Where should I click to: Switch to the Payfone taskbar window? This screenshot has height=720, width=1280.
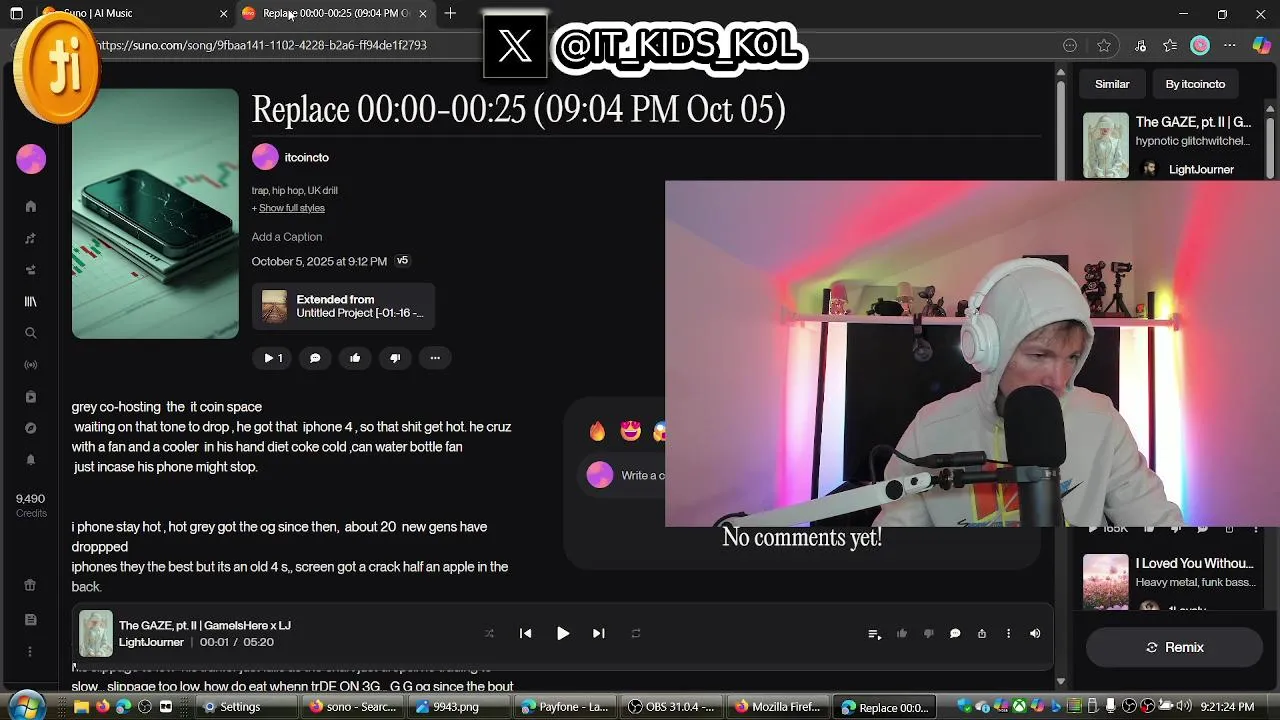(x=565, y=707)
